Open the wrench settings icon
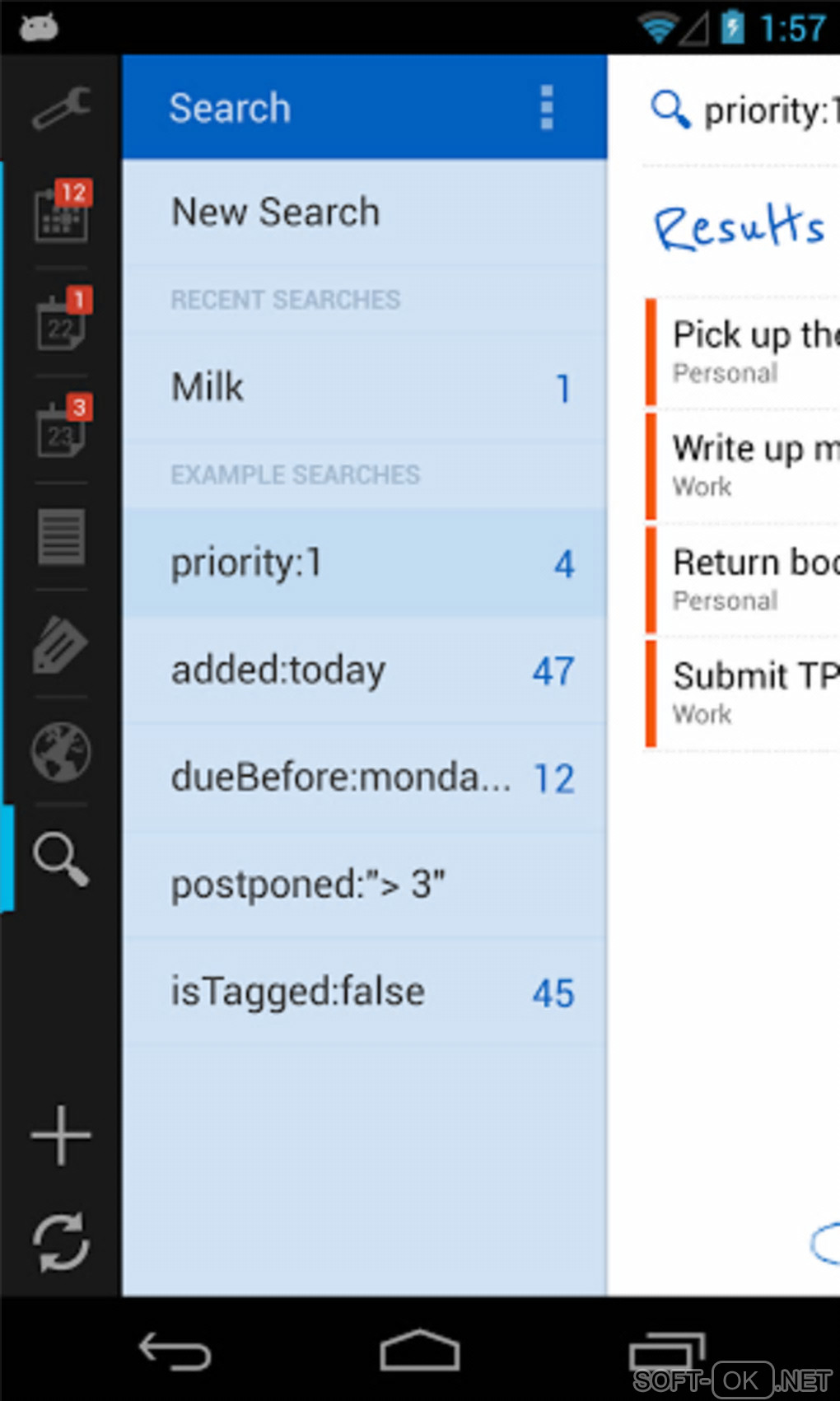 pyautogui.click(x=61, y=108)
